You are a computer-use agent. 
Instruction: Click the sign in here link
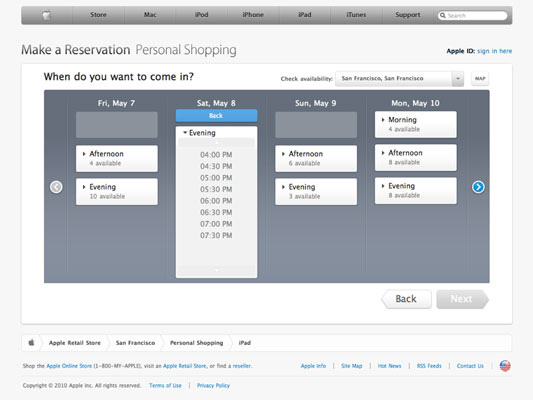pos(495,51)
